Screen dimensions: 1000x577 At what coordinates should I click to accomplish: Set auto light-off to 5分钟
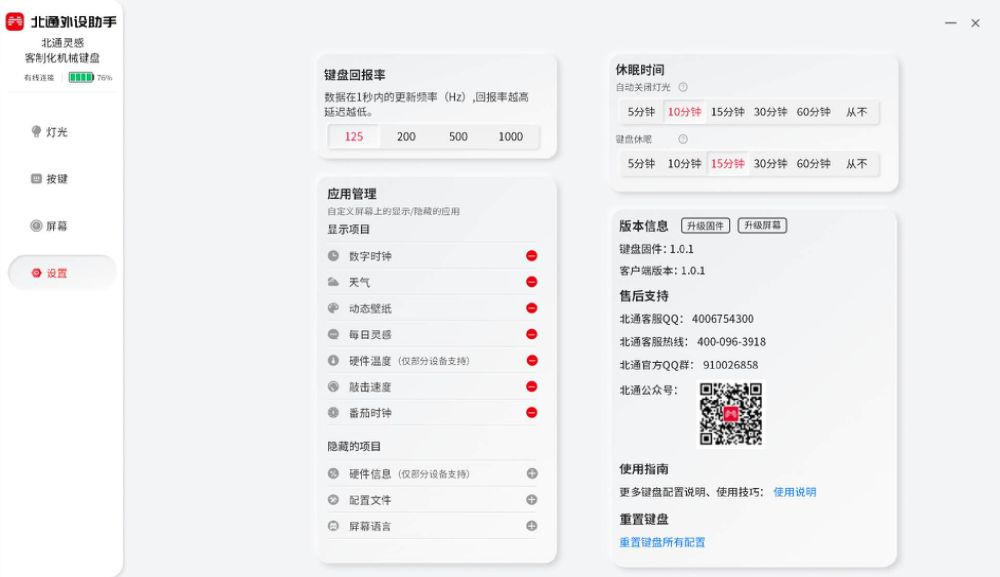pos(641,112)
